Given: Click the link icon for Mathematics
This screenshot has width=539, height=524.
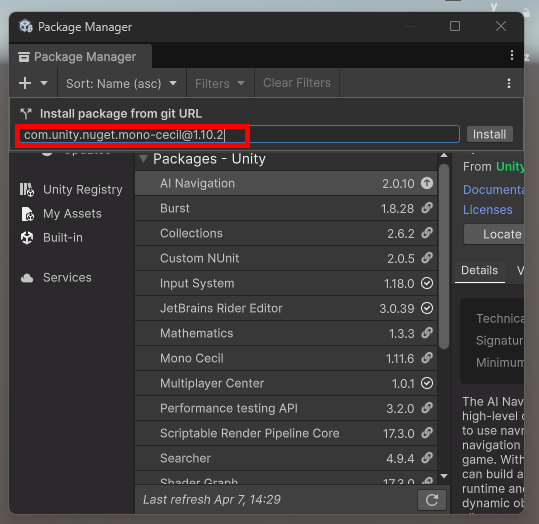Looking at the screenshot, I should (x=427, y=333).
